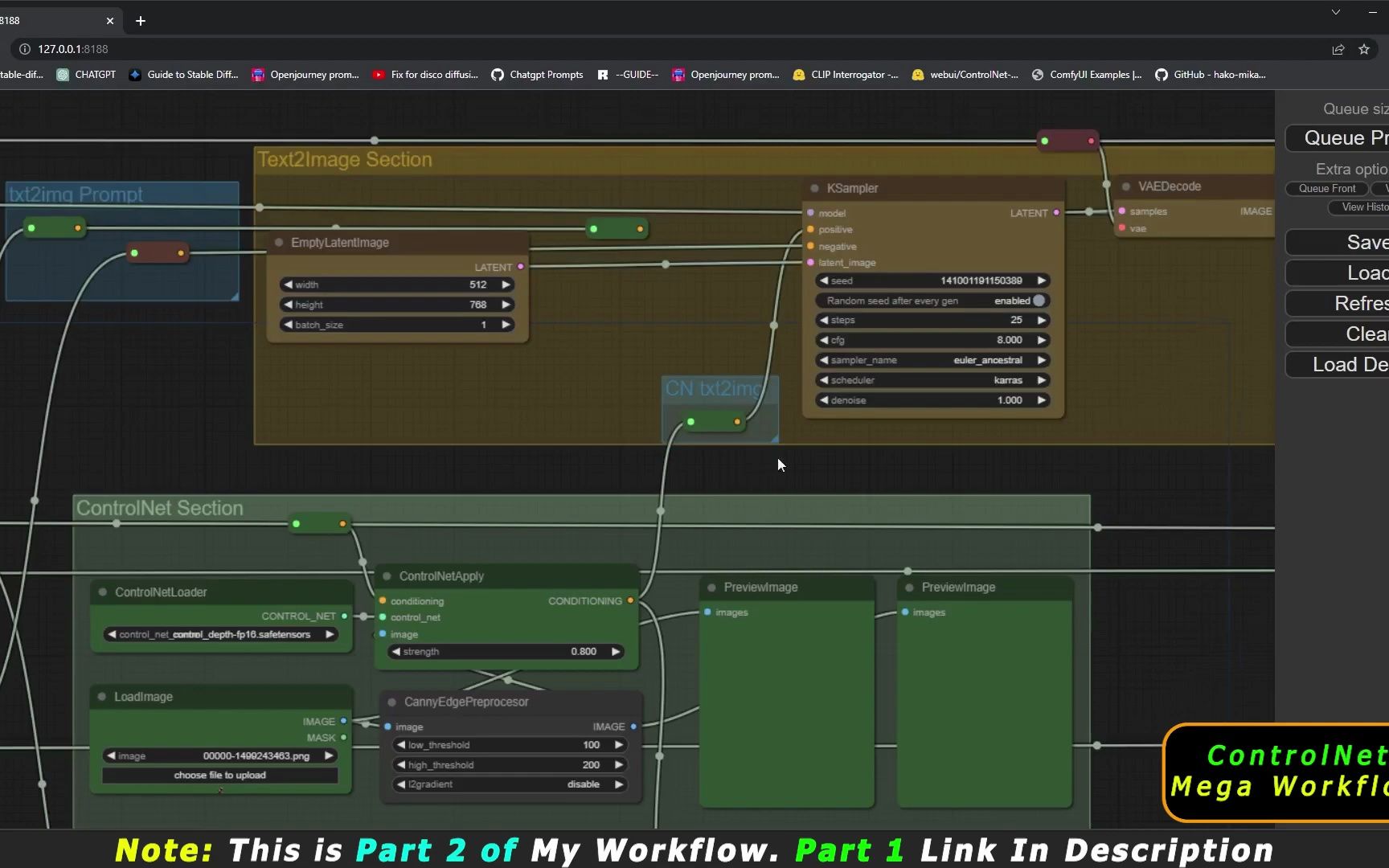Collapse the first PreviewImage node via its dot
Image resolution: width=1389 pixels, height=868 pixels.
click(711, 588)
